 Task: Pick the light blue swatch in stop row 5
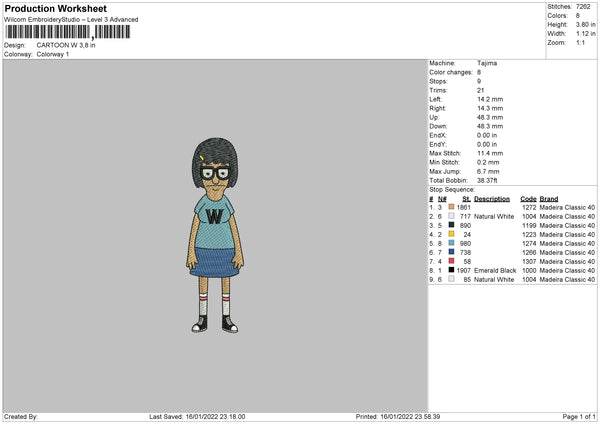[452, 243]
